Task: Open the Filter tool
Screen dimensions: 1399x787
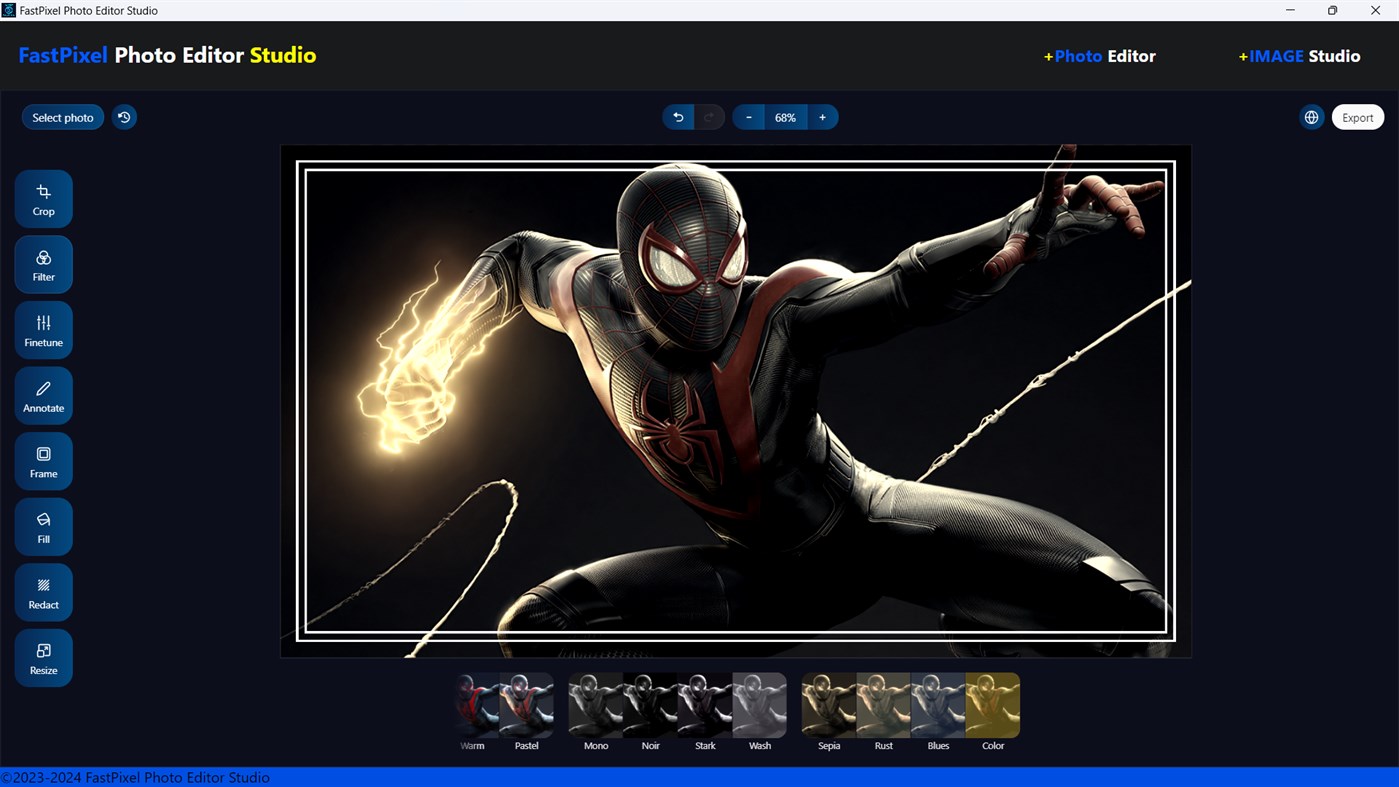Action: 43,265
